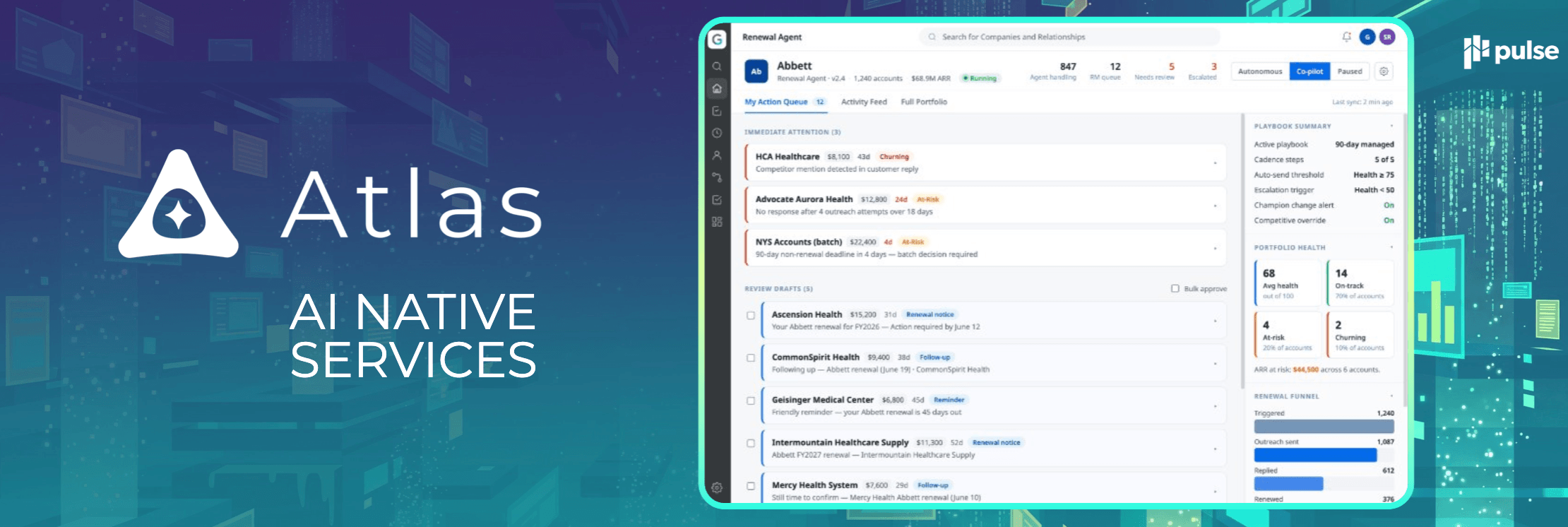Screen dimensions: 1568x527
Task: Set agent mode to Autonomous
Action: point(1260,71)
